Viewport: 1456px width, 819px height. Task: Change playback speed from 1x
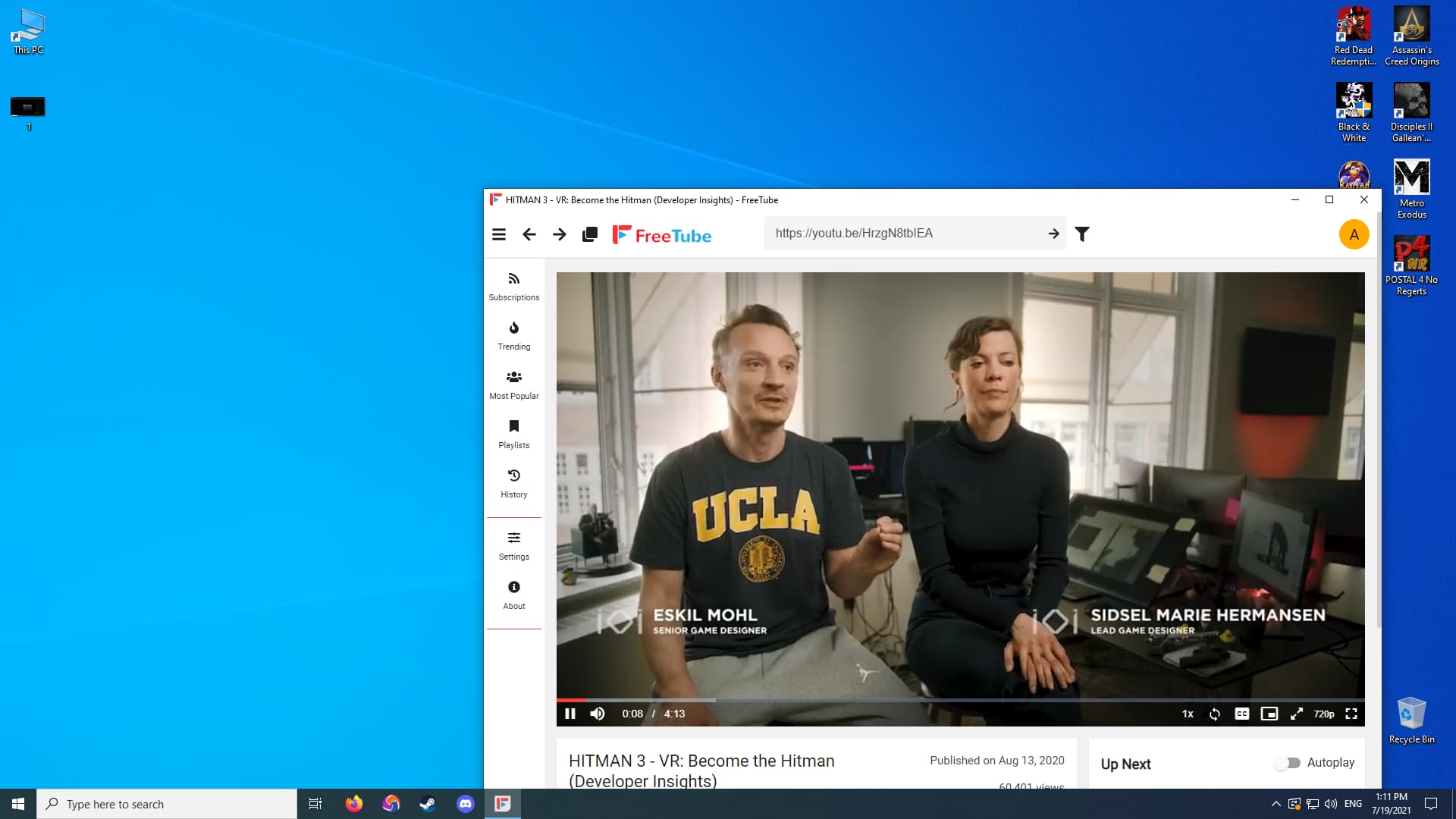[x=1188, y=714]
